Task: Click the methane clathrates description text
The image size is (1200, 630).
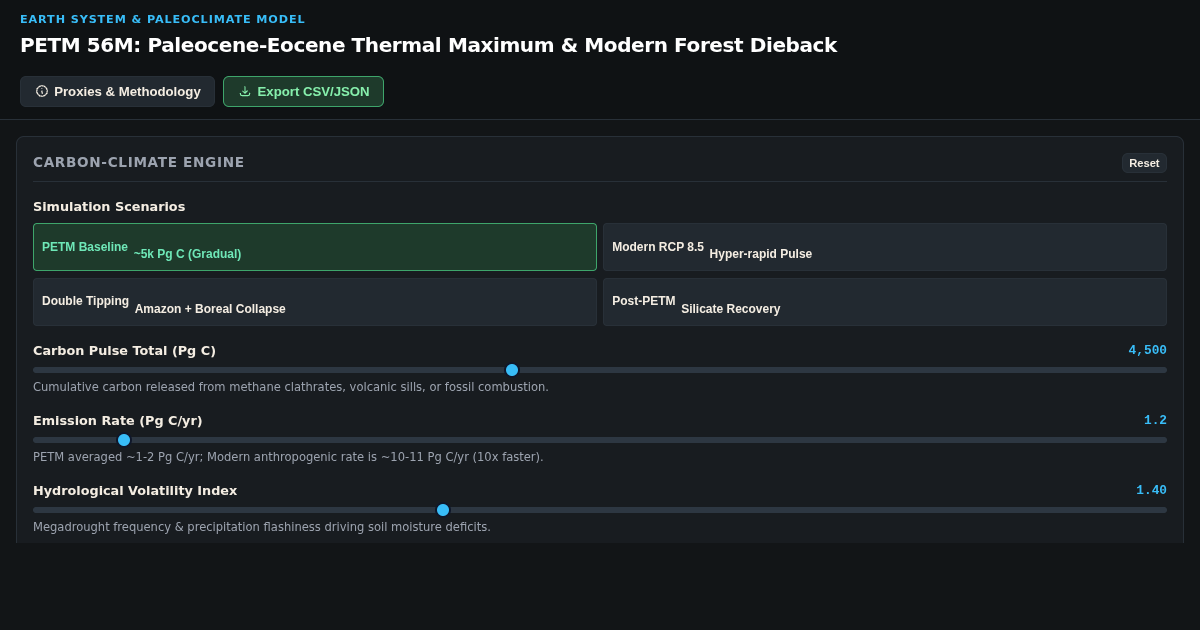Action: (x=291, y=387)
